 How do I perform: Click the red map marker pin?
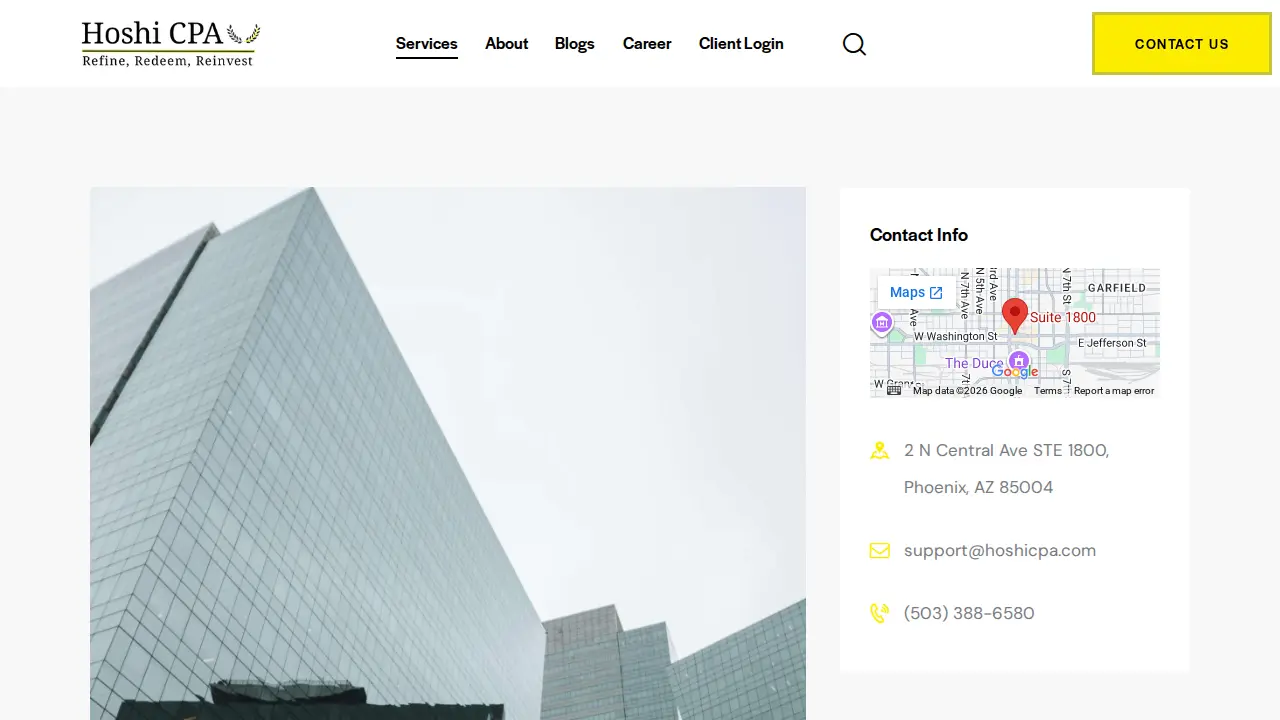1015,316
